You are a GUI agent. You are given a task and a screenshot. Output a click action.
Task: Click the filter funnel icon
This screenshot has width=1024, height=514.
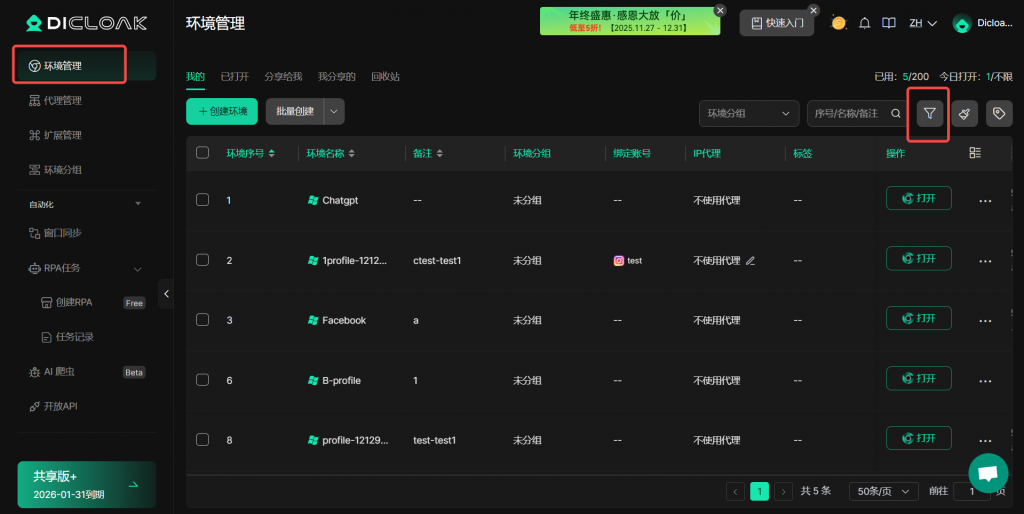[930, 114]
